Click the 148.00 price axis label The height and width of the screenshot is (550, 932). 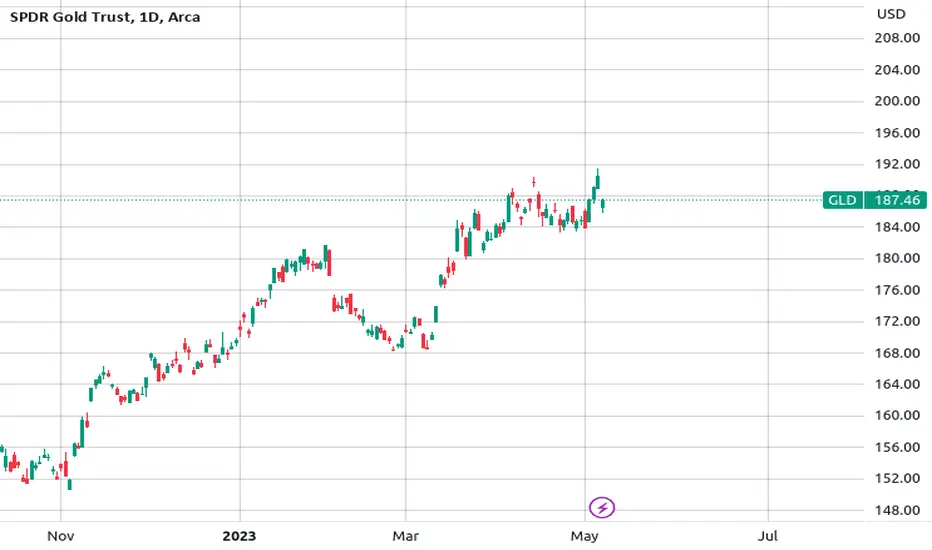pyautogui.click(x=897, y=510)
